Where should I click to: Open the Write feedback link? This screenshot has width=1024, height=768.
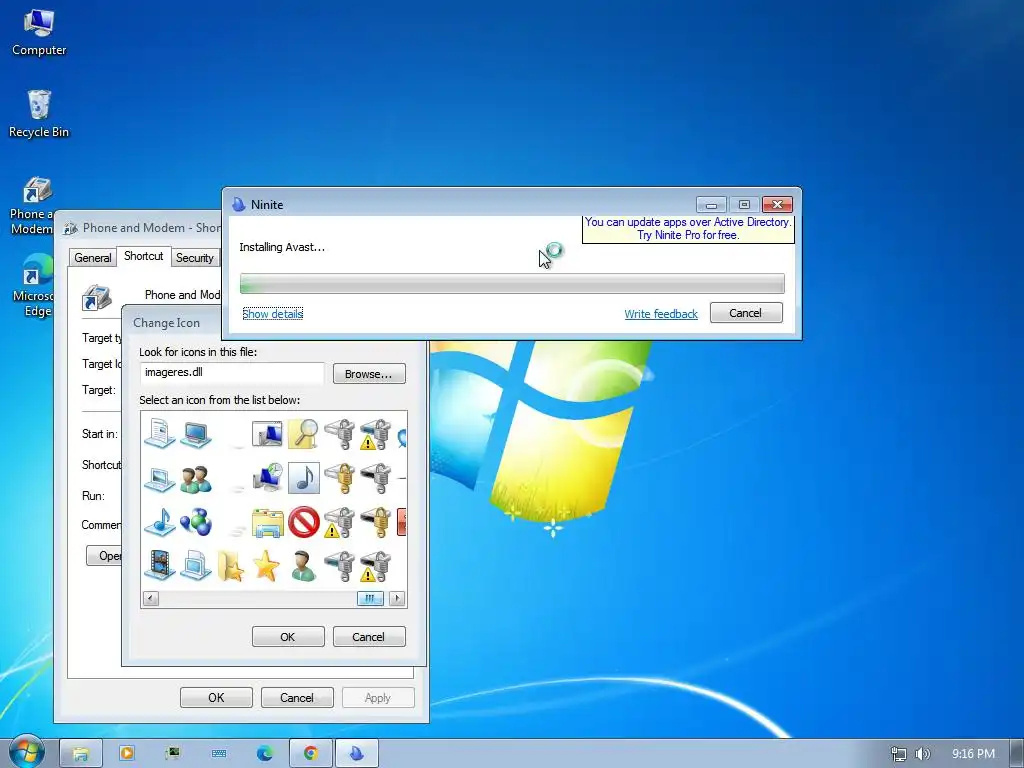[661, 314]
